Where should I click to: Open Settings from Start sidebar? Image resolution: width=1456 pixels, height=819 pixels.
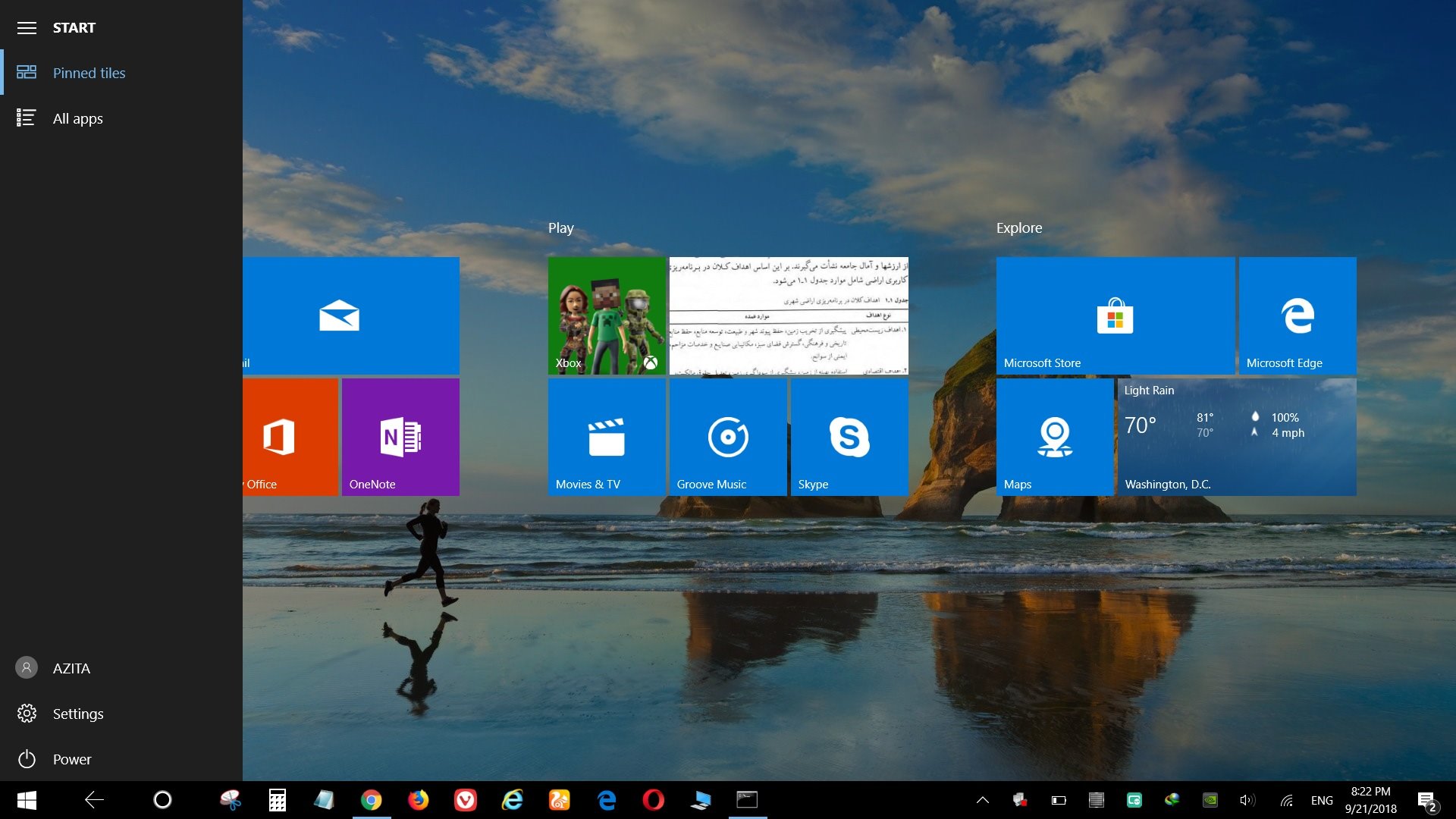point(121,714)
